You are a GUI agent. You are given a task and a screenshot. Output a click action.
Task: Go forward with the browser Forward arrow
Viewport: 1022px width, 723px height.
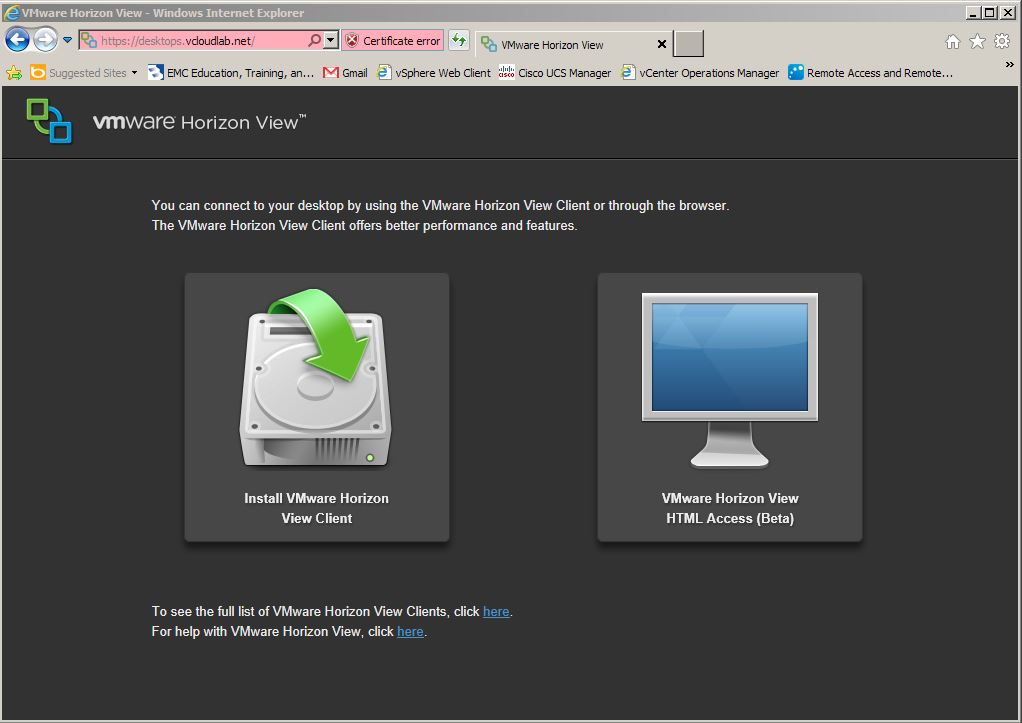[x=45, y=40]
